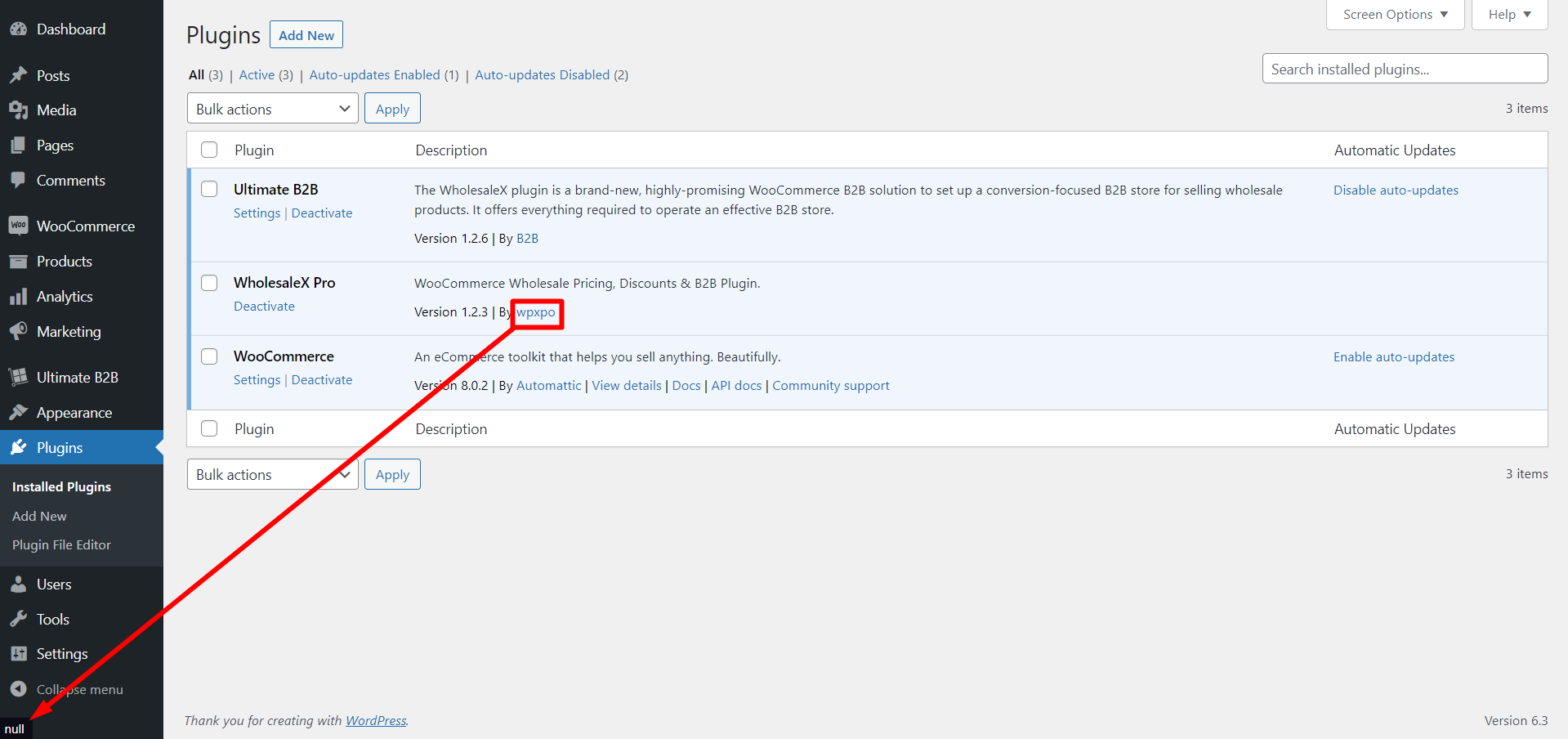Open Ultimate B2B Settings link
The height and width of the screenshot is (739, 1568).
(257, 213)
